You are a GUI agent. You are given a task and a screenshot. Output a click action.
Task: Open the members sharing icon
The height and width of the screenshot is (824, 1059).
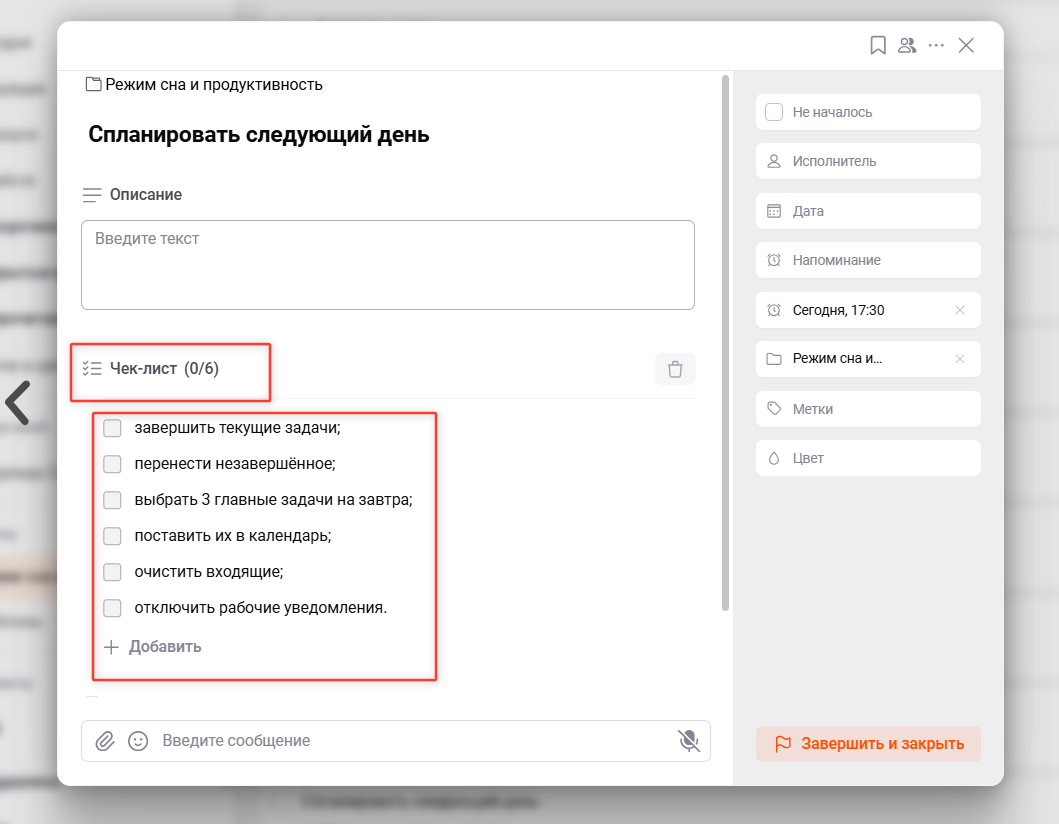[x=907, y=45]
